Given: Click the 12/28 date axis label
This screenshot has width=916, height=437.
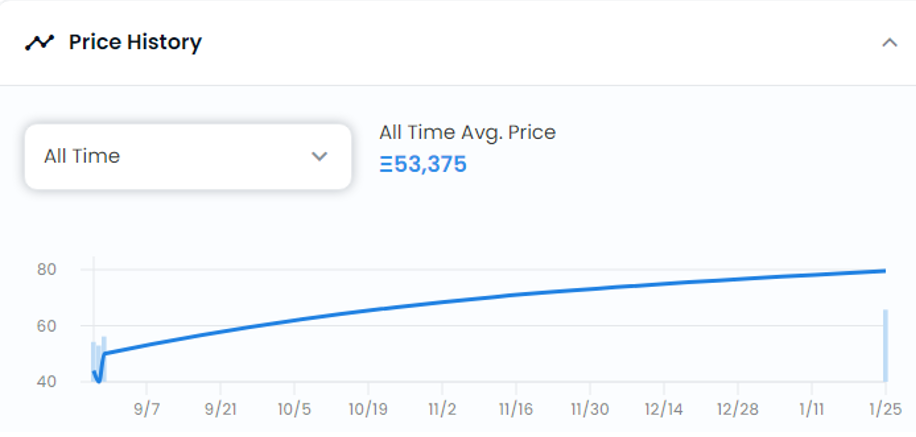Looking at the screenshot, I should point(737,409).
